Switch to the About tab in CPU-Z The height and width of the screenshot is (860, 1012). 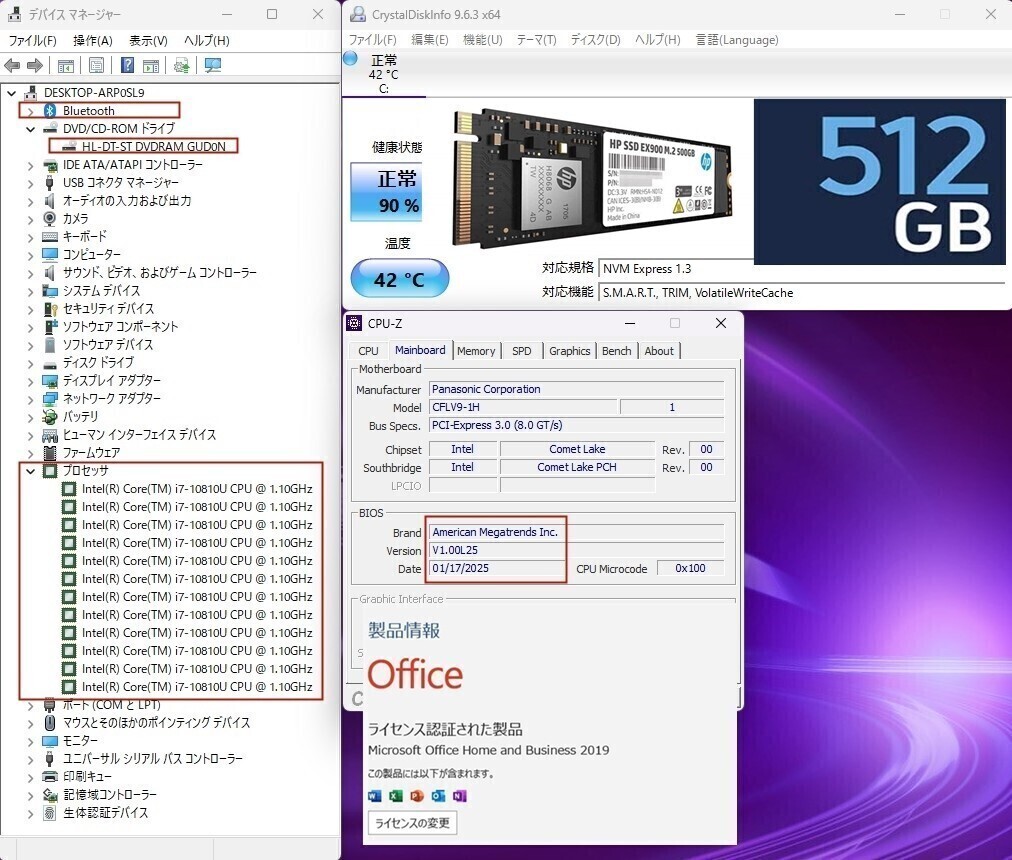point(659,351)
